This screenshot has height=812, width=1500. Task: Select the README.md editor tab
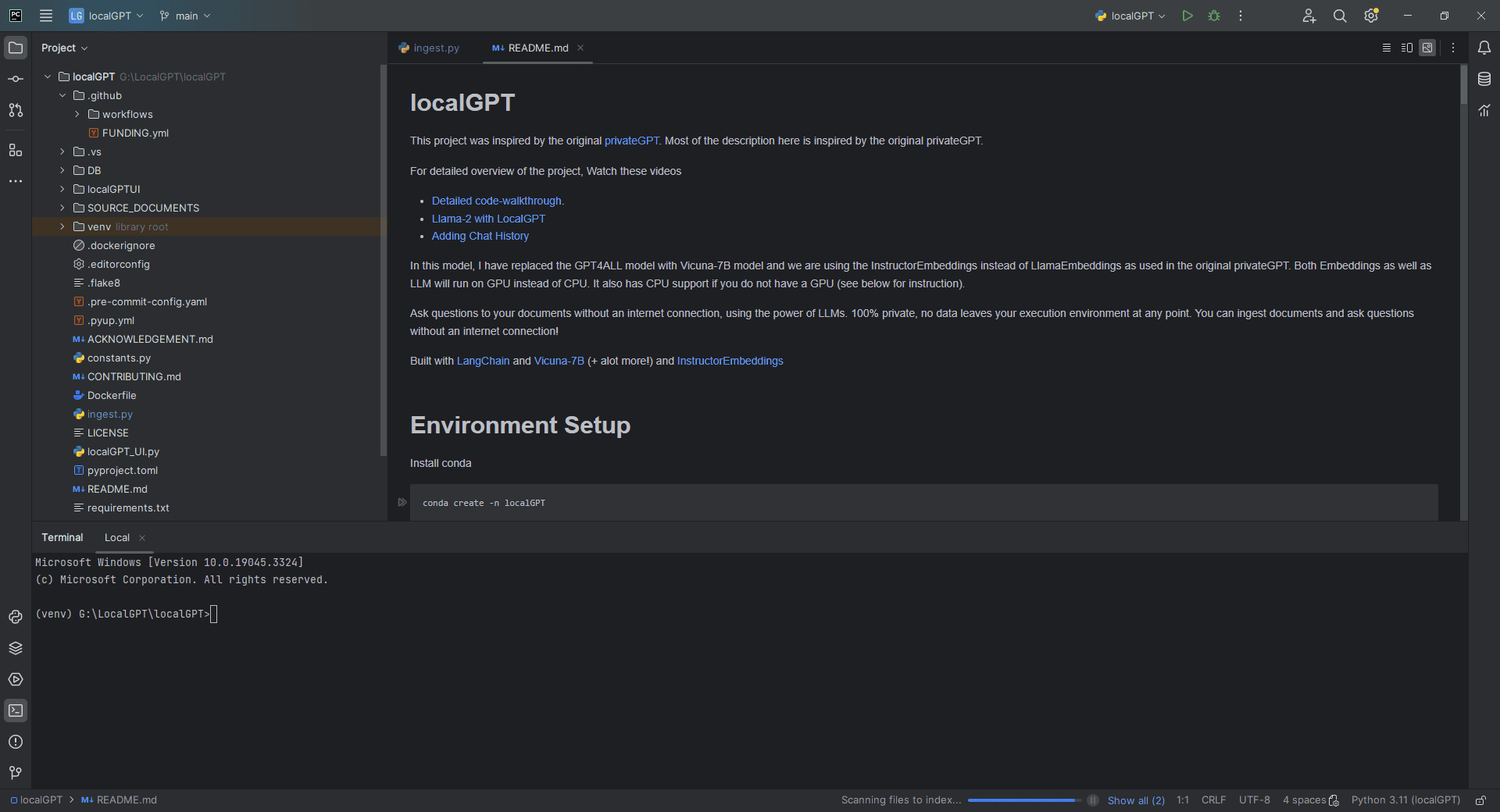[x=530, y=48]
